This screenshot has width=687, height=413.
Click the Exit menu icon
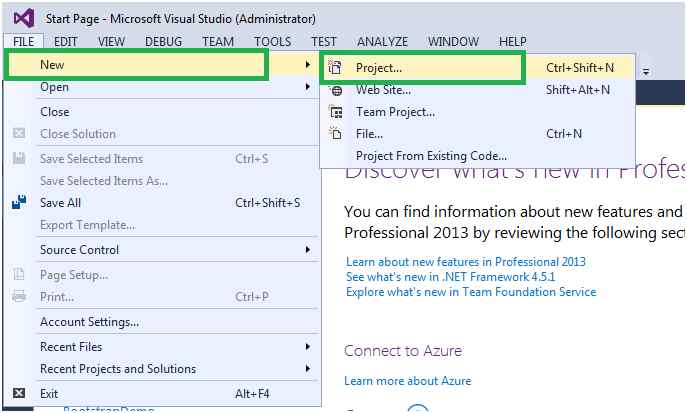tap(19, 394)
